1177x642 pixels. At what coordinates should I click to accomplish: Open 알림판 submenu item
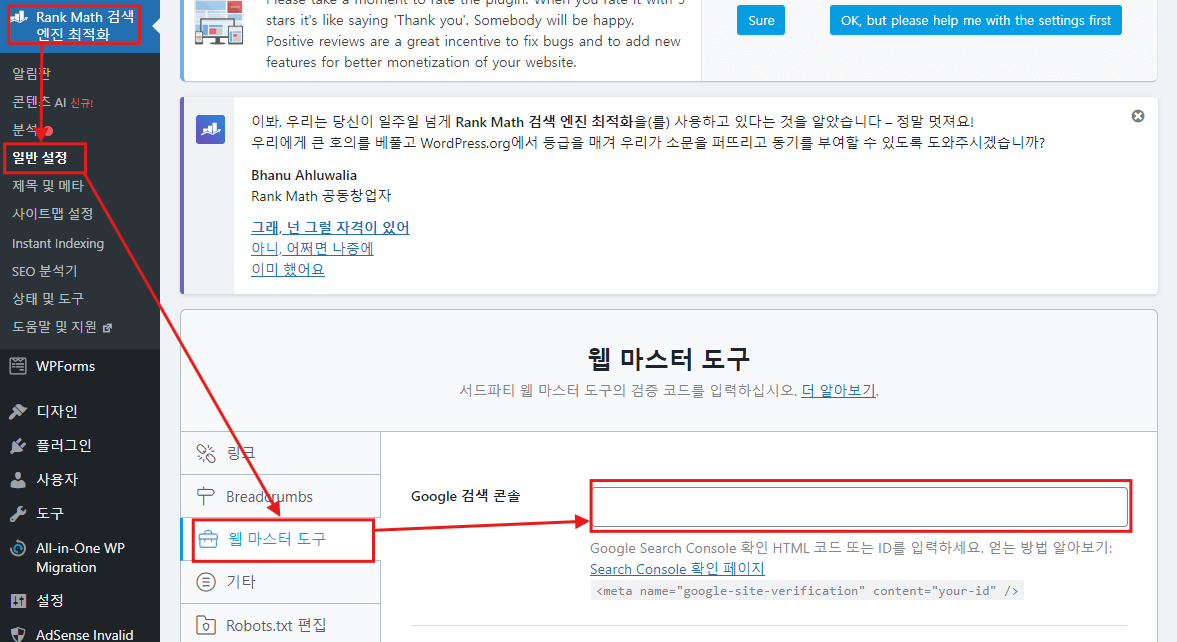32,74
